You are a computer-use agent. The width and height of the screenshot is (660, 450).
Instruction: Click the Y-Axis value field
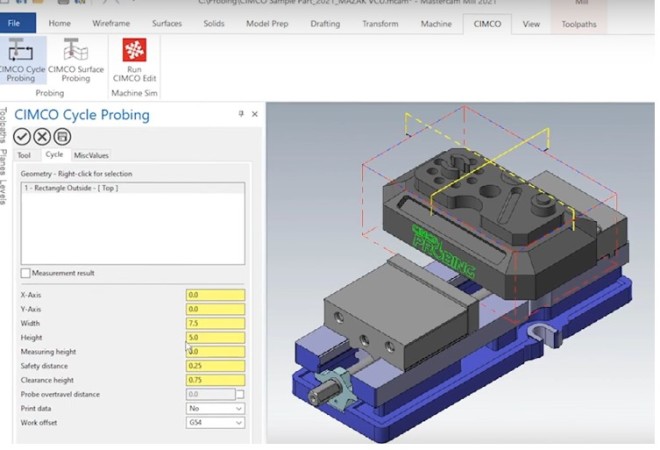(215, 309)
